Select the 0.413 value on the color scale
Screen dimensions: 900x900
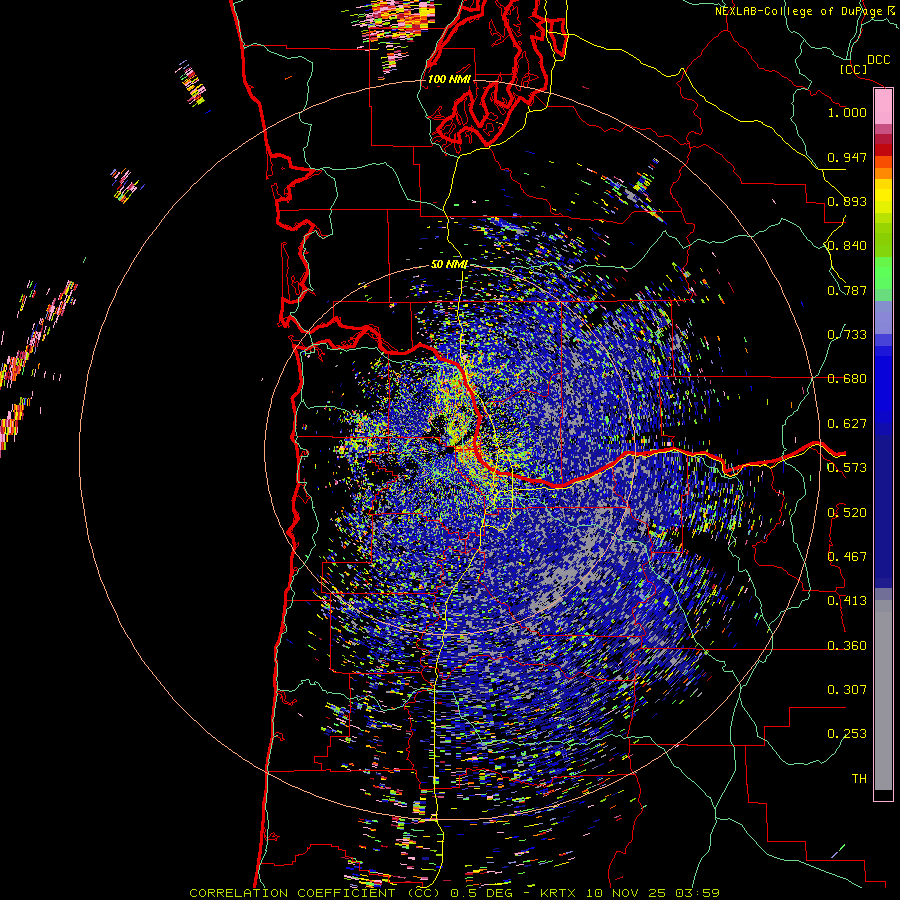click(x=847, y=601)
